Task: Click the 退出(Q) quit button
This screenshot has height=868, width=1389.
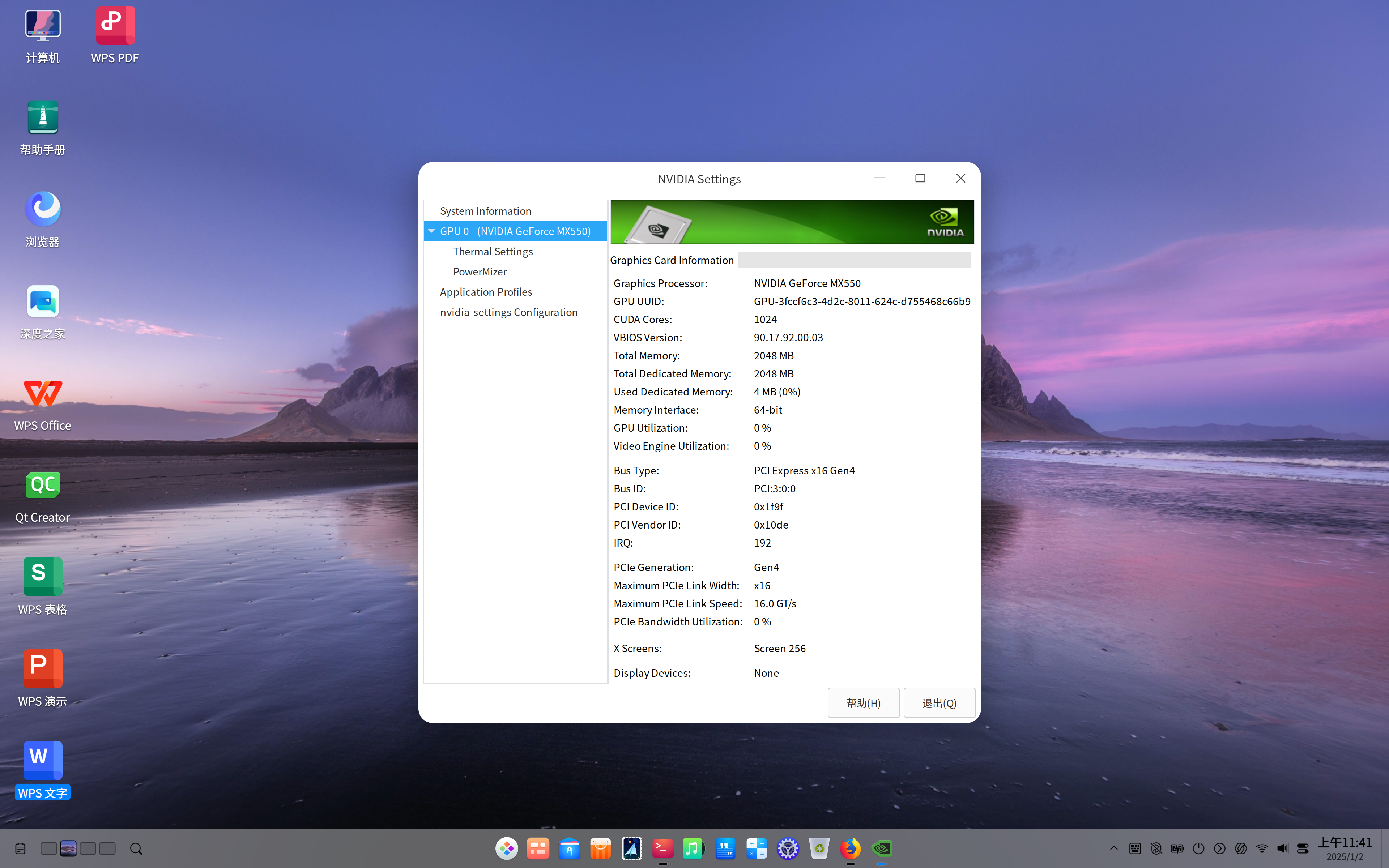Action: [x=939, y=702]
